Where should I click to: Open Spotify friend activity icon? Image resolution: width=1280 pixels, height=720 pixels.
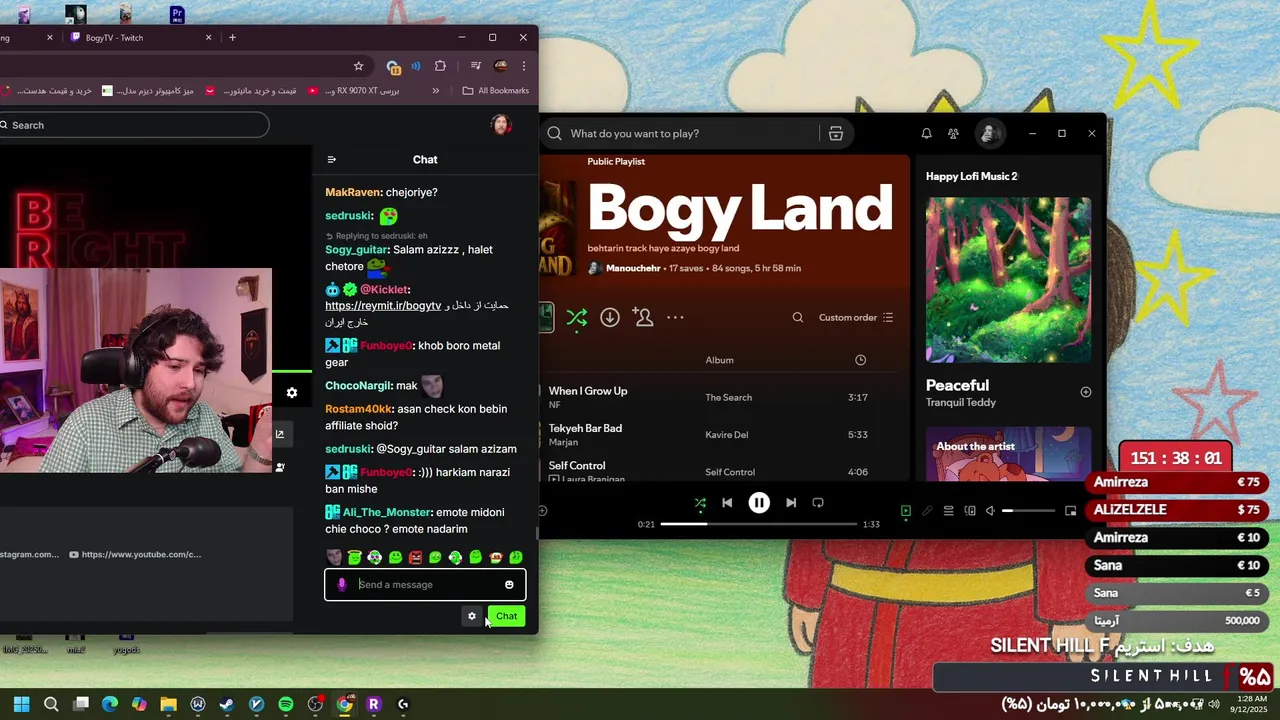953,133
